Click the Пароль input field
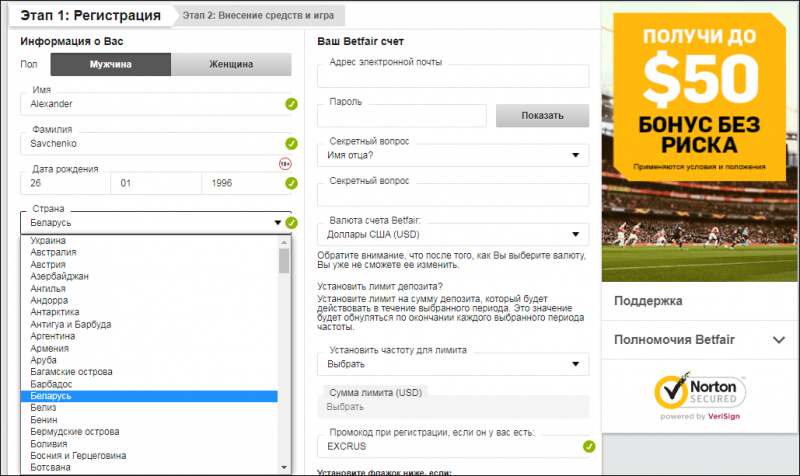 pyautogui.click(x=402, y=116)
